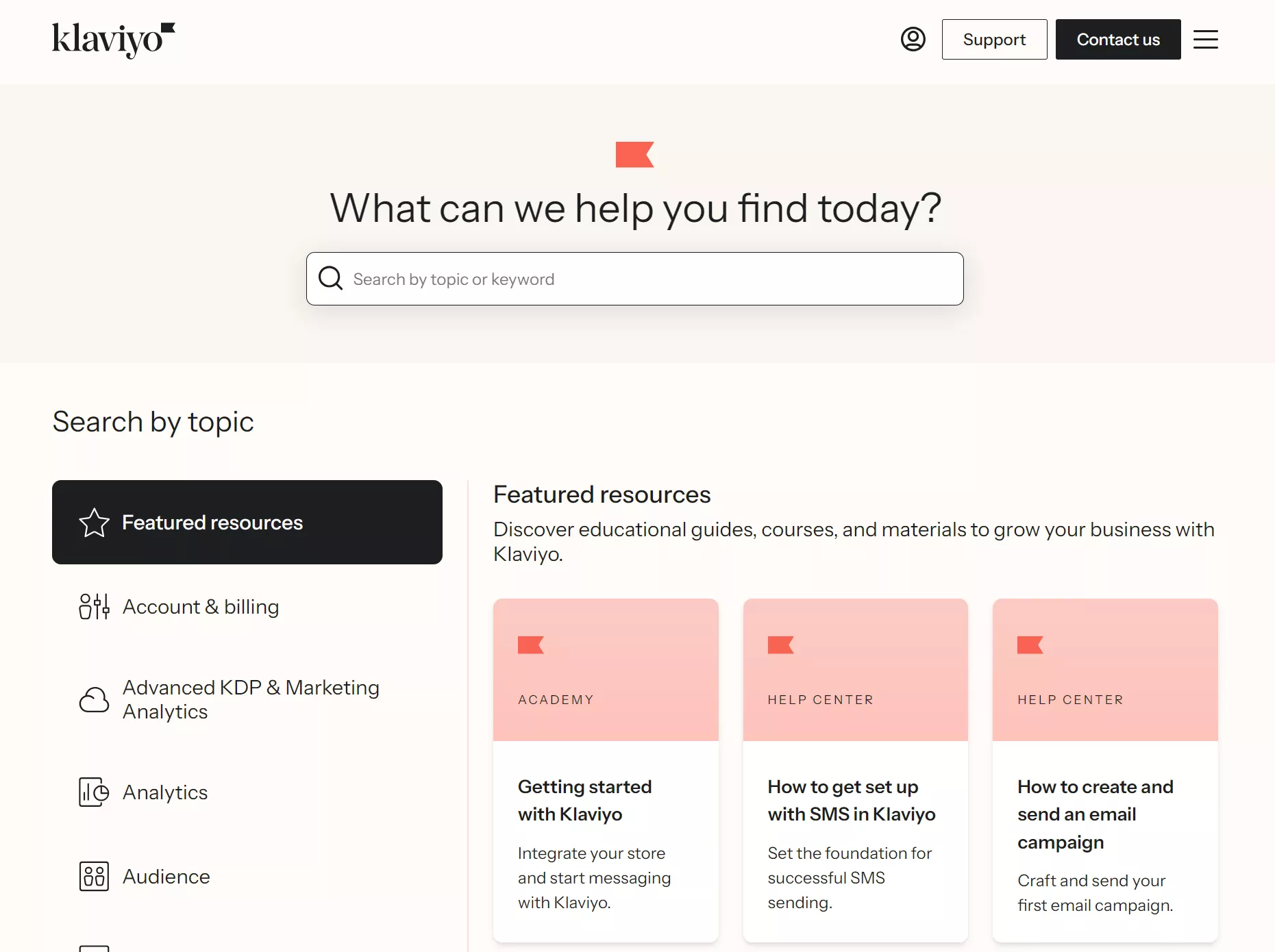Screen dimensions: 1275x952
Task: Open Getting started with Klaviyo card
Action: pyautogui.click(x=606, y=771)
